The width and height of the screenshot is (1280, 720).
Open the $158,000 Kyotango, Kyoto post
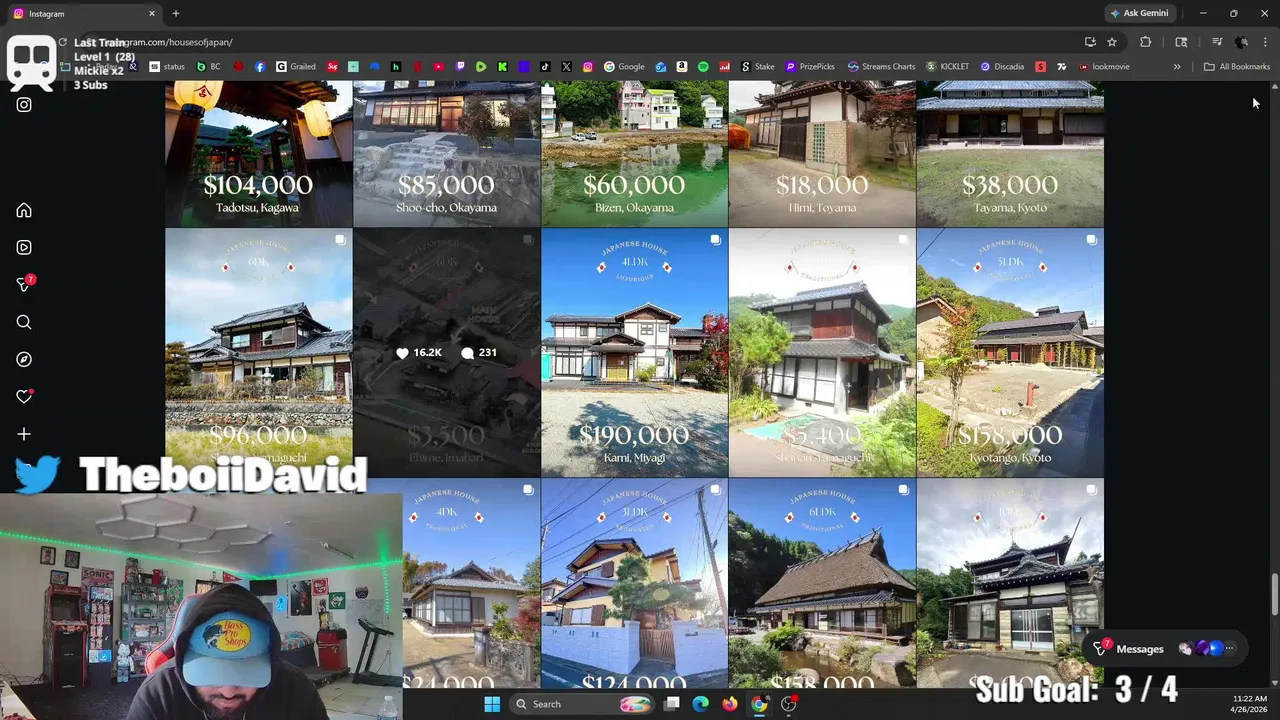tap(1010, 353)
